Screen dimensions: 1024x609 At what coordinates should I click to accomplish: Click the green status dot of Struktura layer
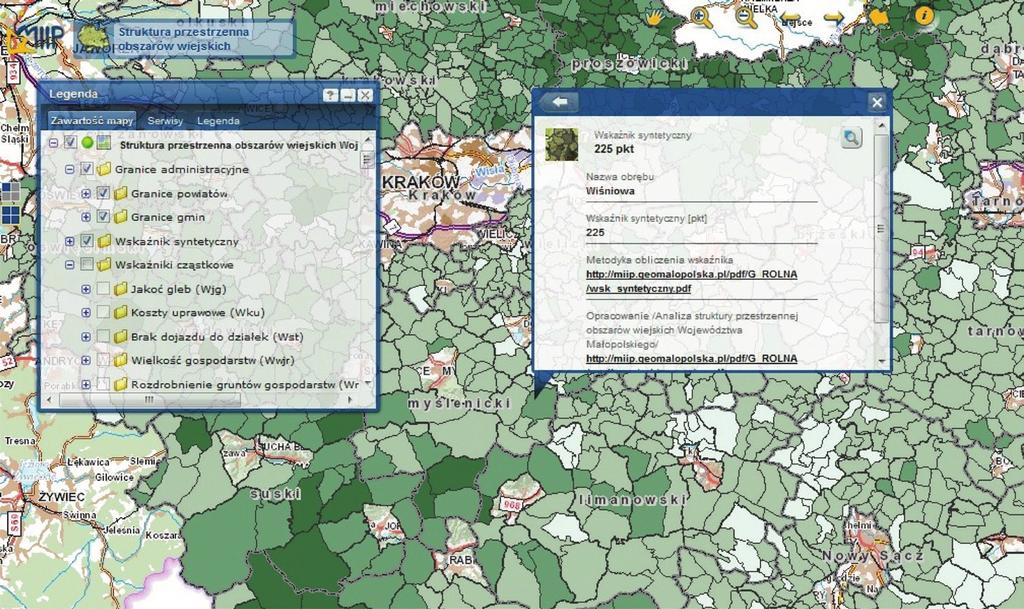coord(88,142)
